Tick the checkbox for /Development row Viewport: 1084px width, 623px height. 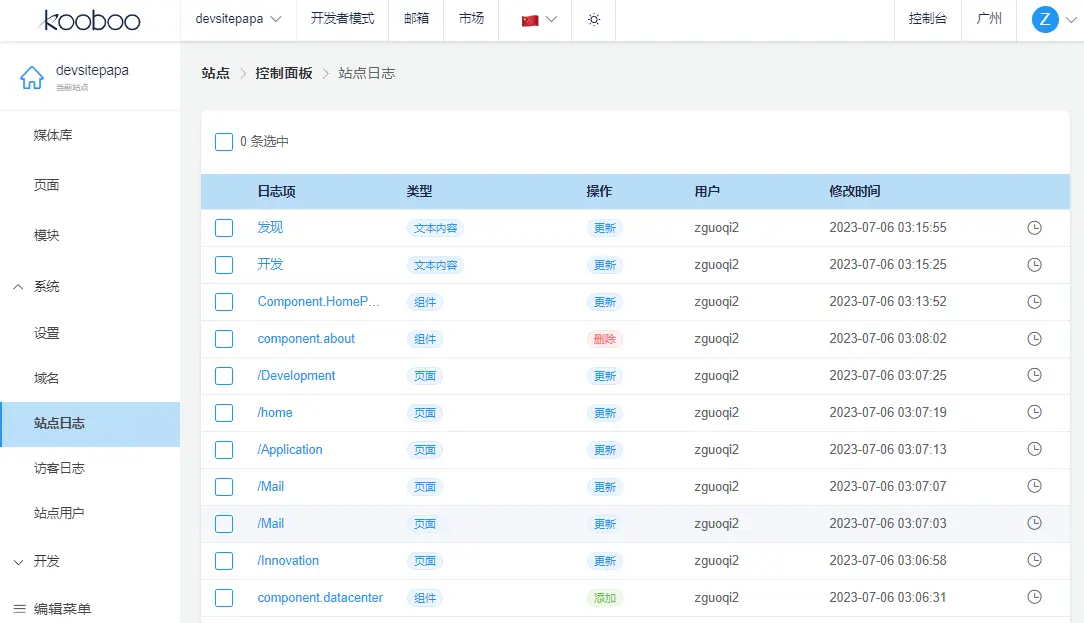point(224,376)
